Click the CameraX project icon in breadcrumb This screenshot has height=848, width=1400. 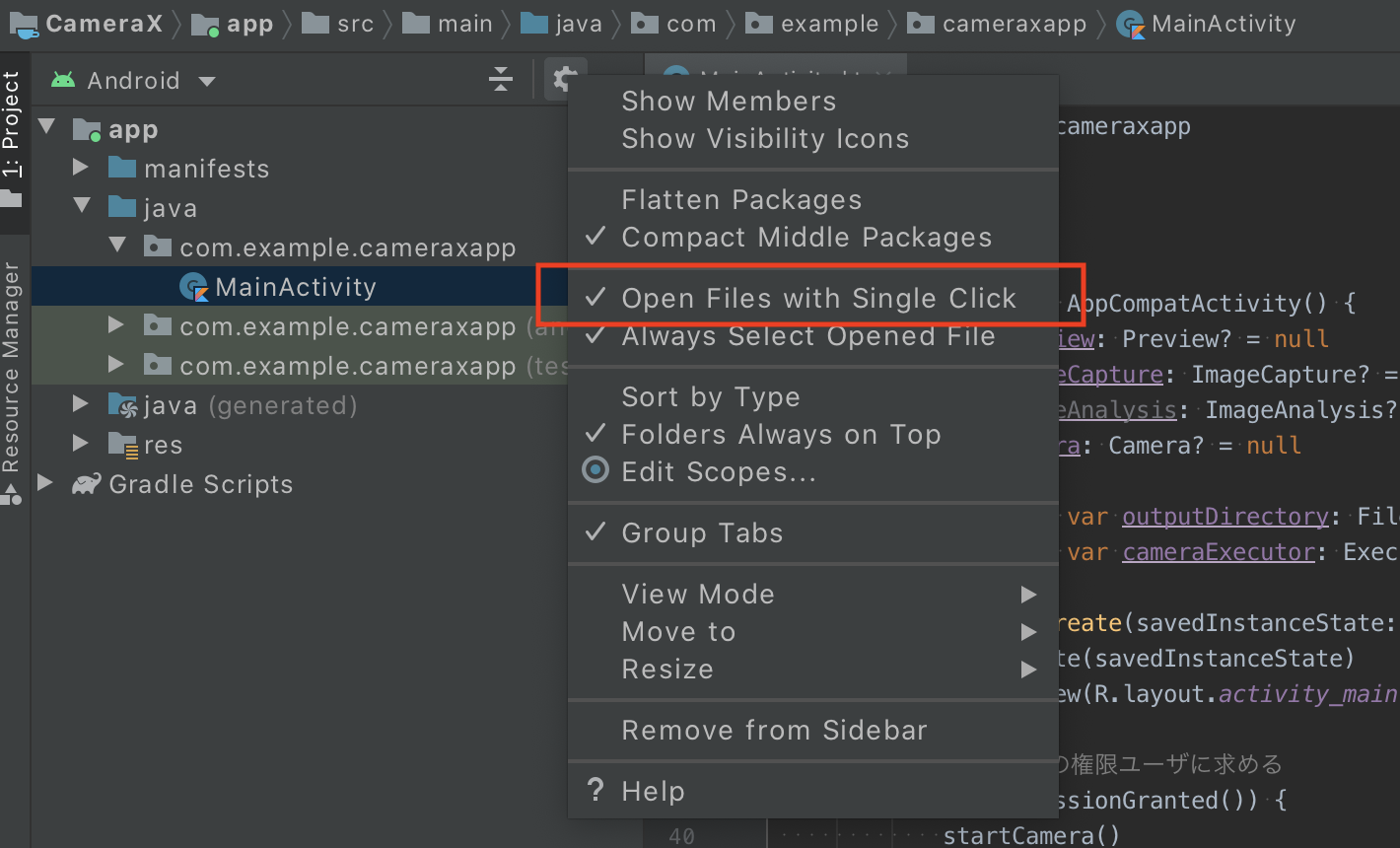(24, 24)
